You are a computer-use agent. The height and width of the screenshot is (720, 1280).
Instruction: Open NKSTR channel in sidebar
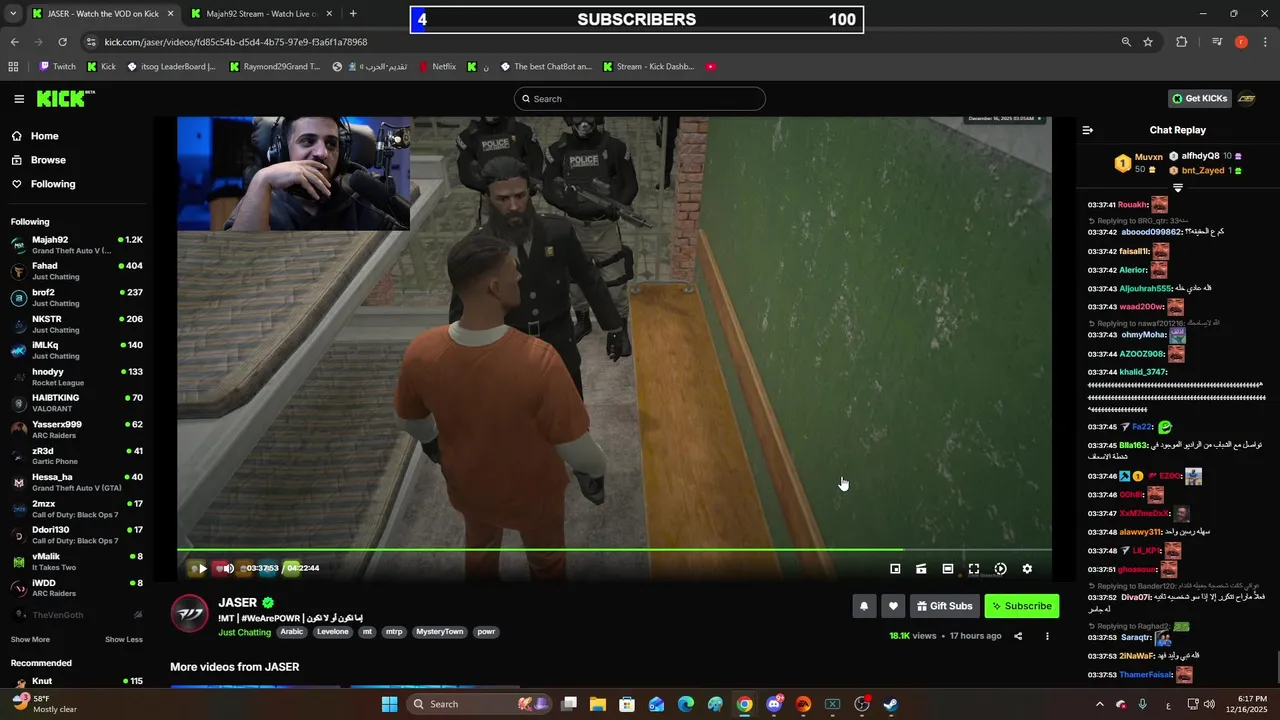[76, 324]
